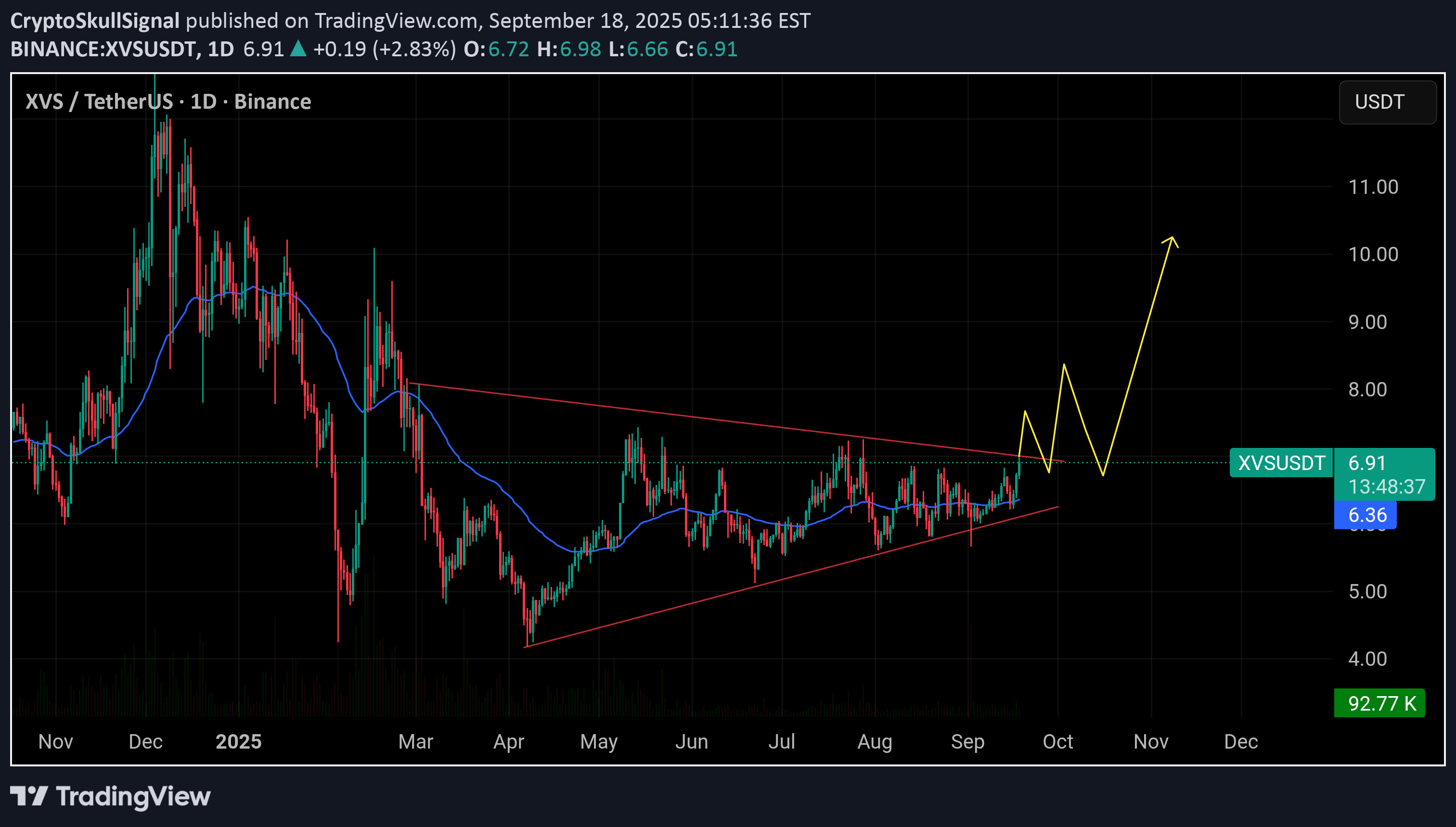The image size is (1456, 827).
Task: Click the 11.00 price axis label
Action: click(1373, 187)
